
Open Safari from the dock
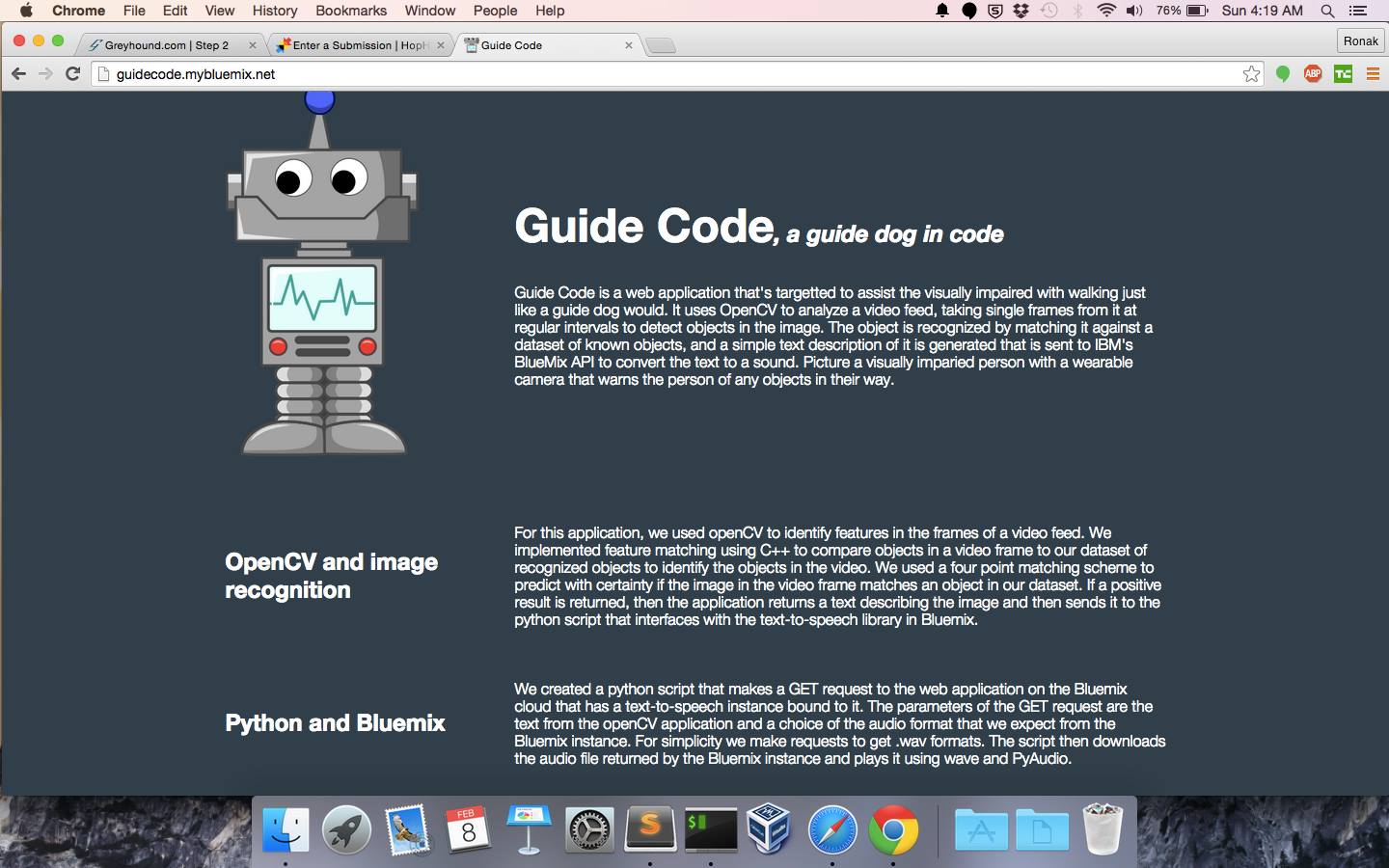click(x=831, y=829)
